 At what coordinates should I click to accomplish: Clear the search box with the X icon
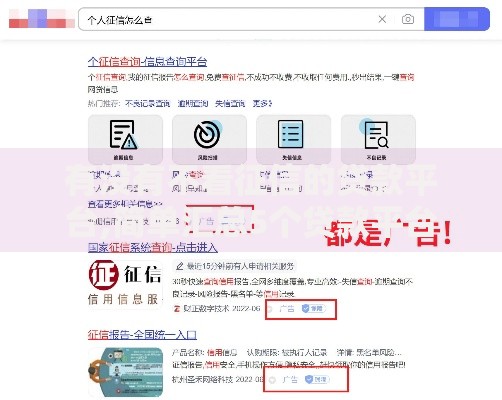tap(382, 19)
